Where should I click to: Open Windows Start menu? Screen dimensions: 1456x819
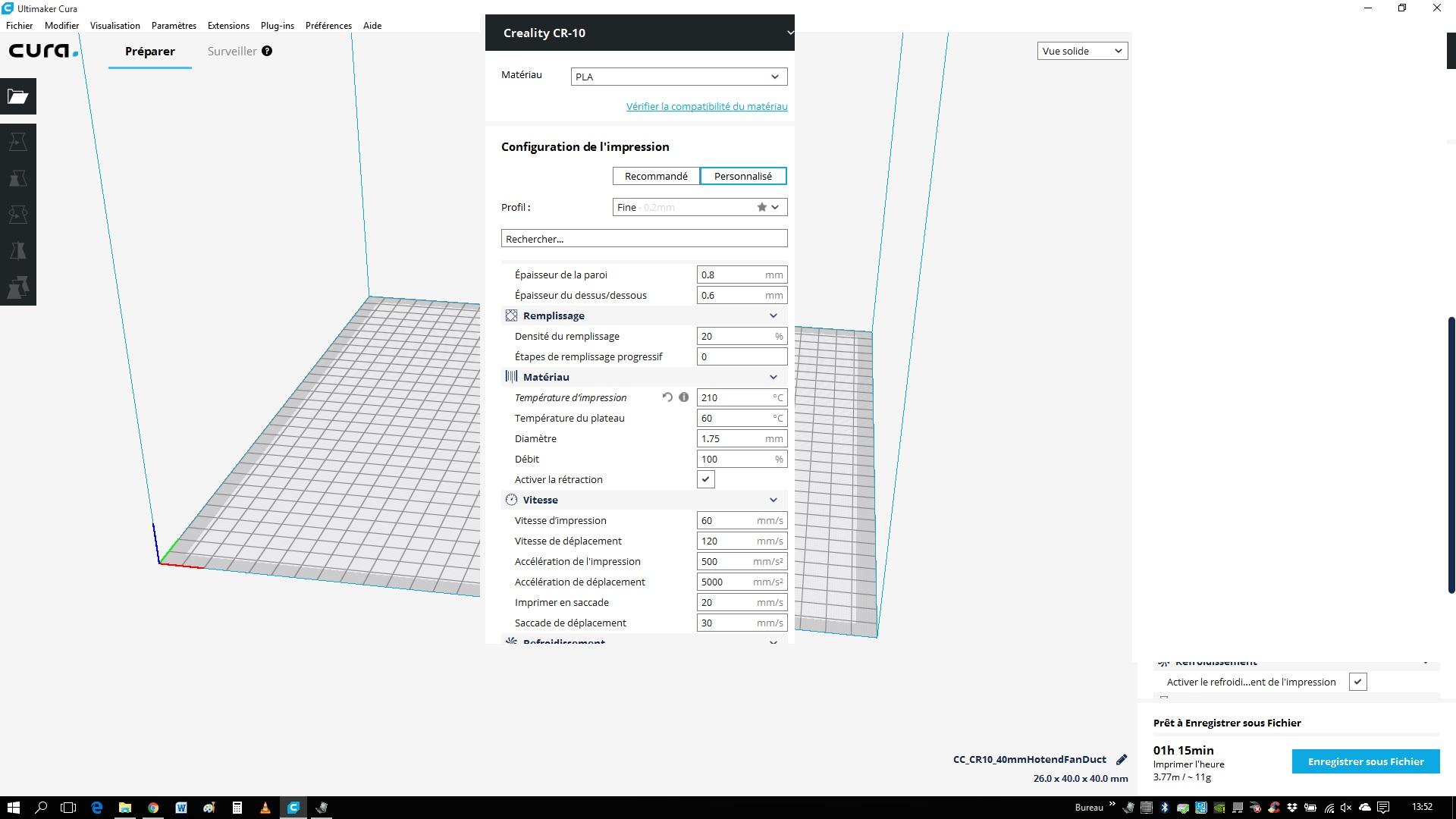coord(13,808)
